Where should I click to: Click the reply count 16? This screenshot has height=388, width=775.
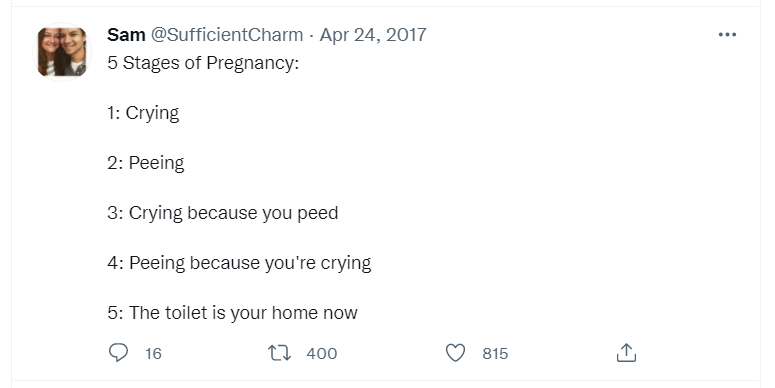[153, 353]
